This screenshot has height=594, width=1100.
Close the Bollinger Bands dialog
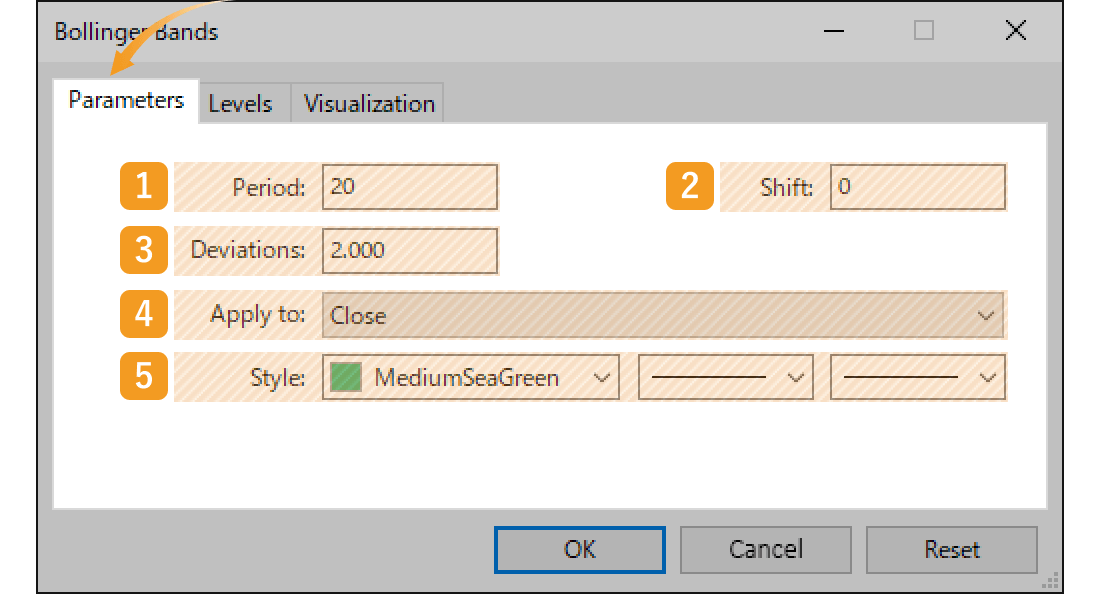1015,31
